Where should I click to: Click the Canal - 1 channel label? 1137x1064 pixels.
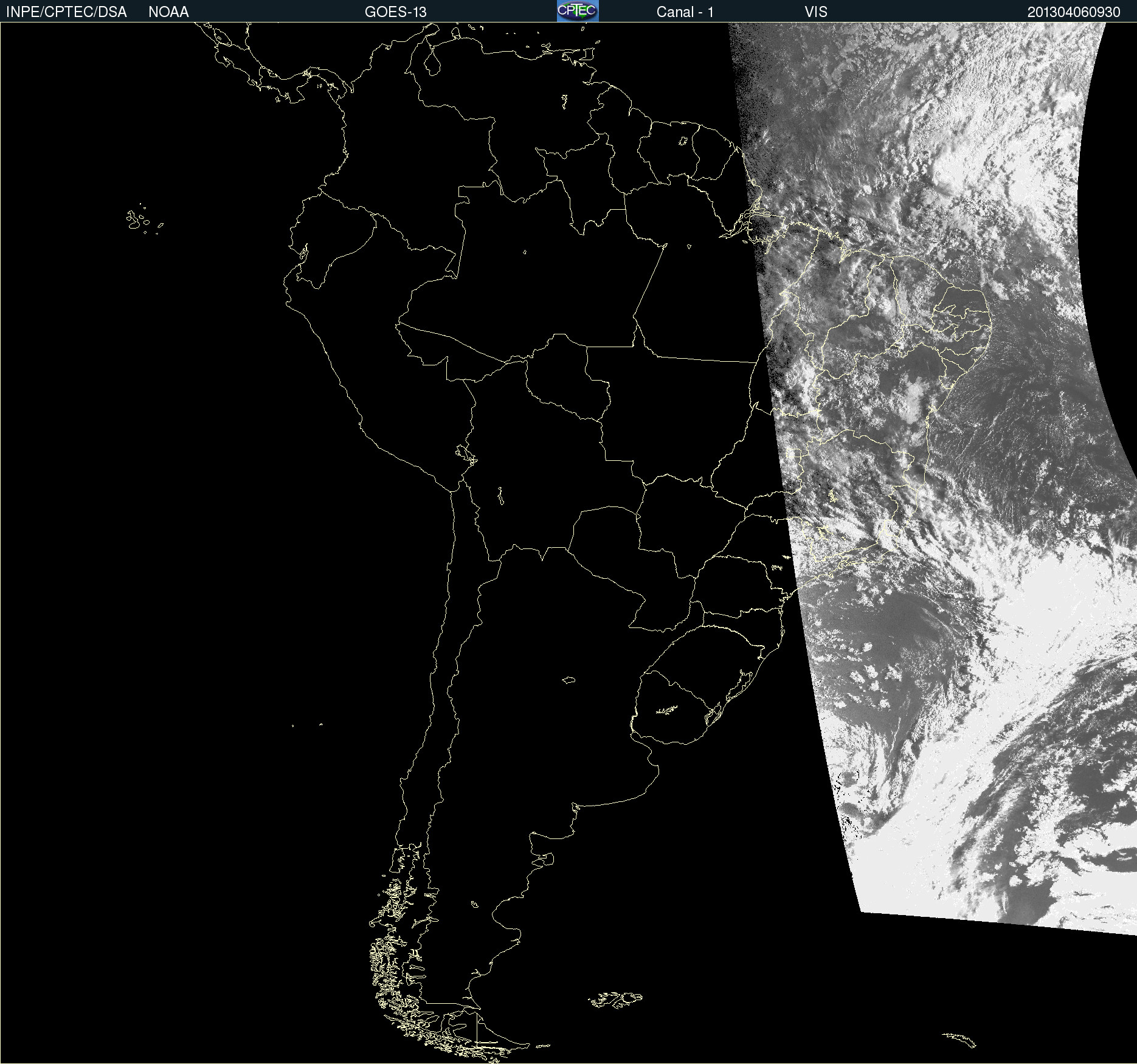(685, 12)
